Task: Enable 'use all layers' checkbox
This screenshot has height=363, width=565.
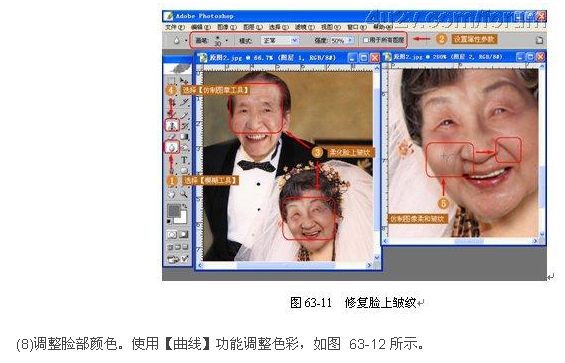Action: point(365,40)
